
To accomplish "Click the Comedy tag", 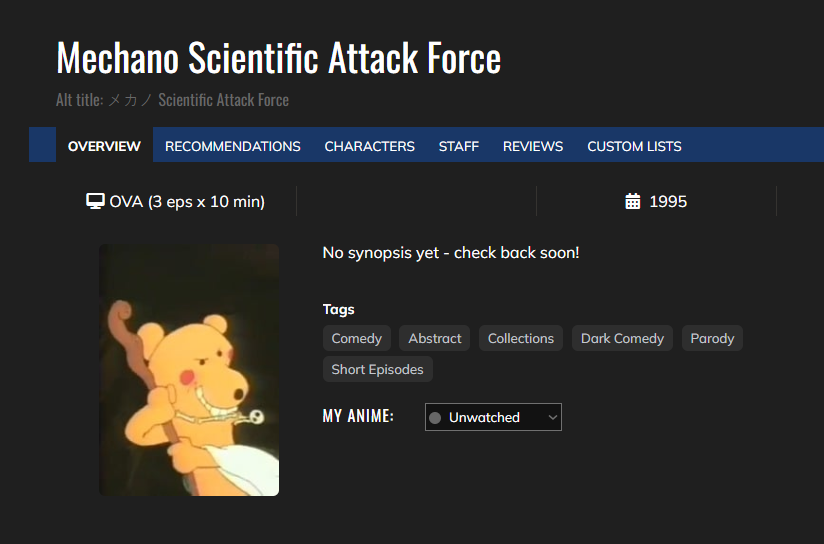I will tap(357, 339).
